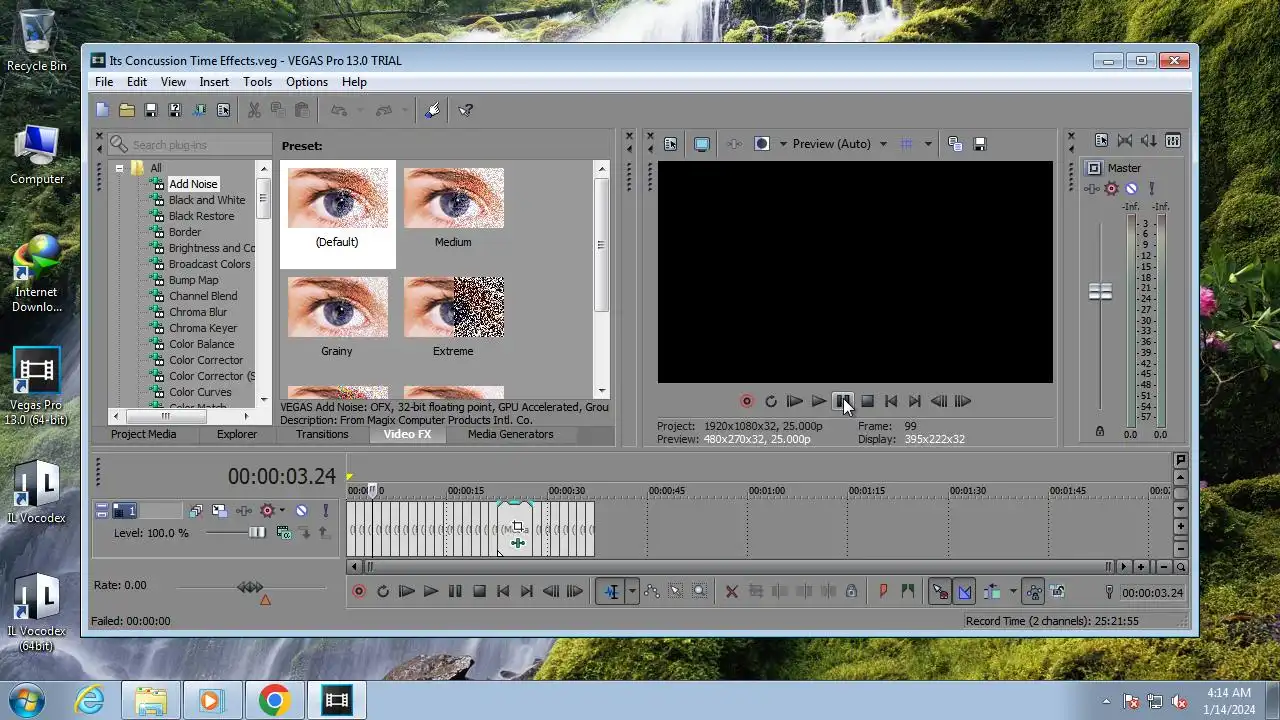Pause playback in preview window
This screenshot has height=720, width=1280.
coord(843,401)
